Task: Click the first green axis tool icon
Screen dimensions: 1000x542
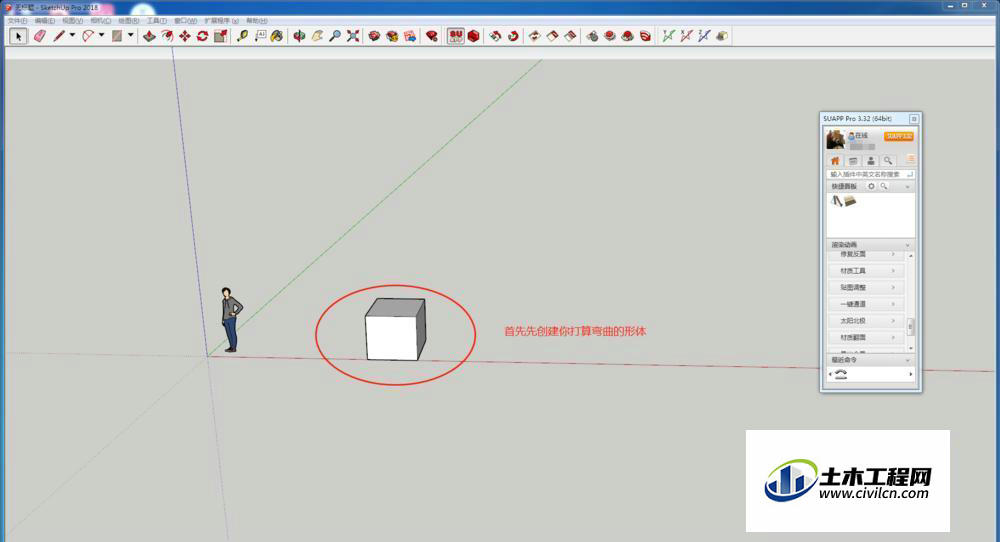Action: pos(668,36)
